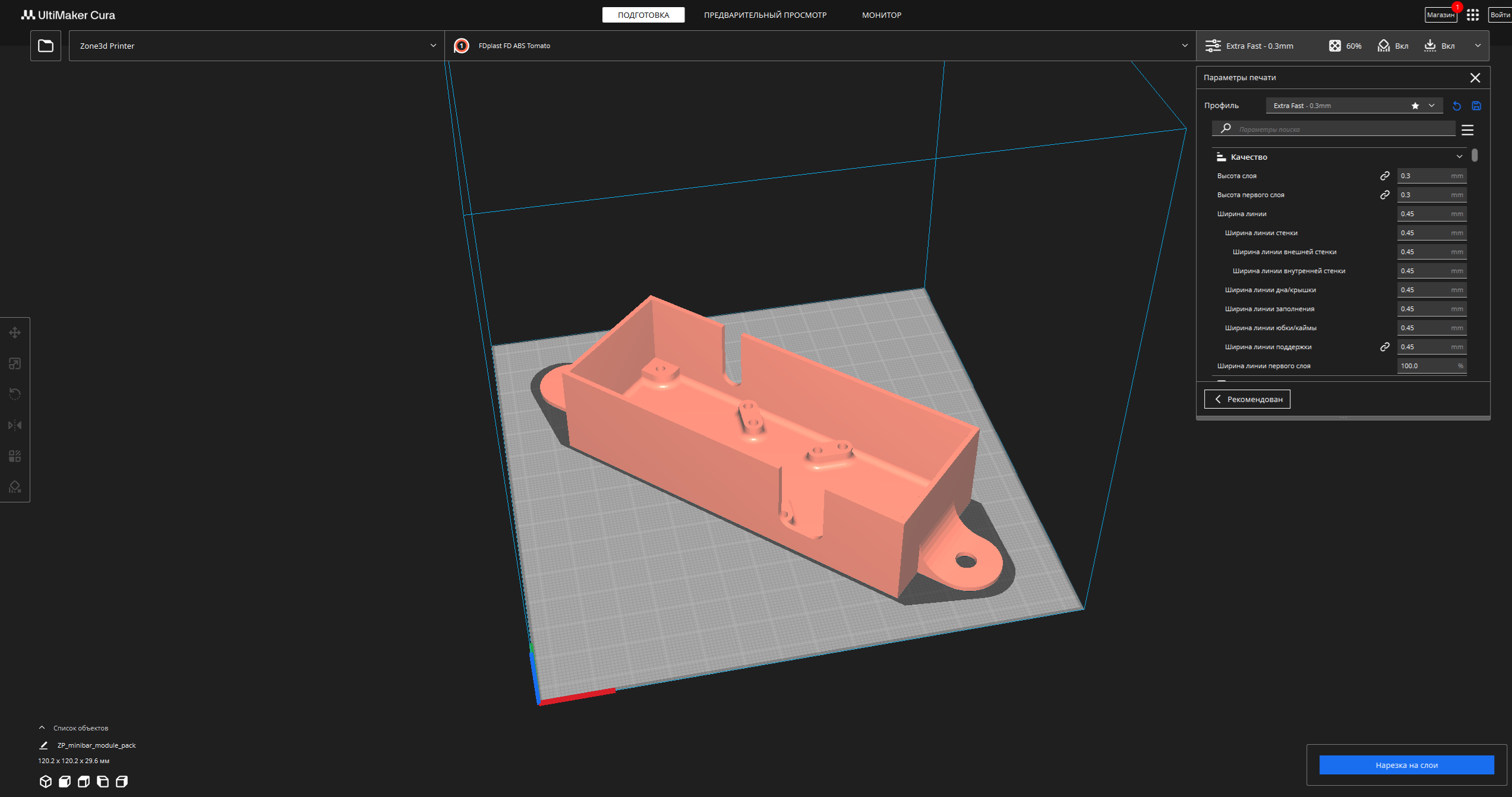Open Extra Fast profile dropdown
1512x797 pixels.
1354,106
